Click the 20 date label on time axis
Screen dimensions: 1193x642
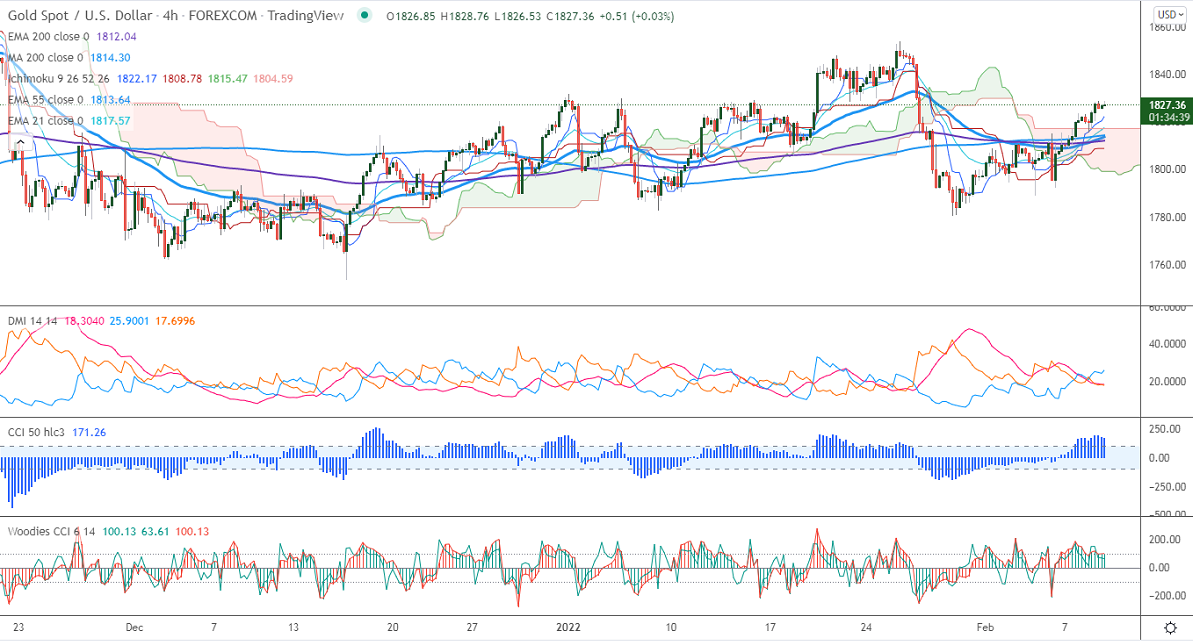point(393,628)
